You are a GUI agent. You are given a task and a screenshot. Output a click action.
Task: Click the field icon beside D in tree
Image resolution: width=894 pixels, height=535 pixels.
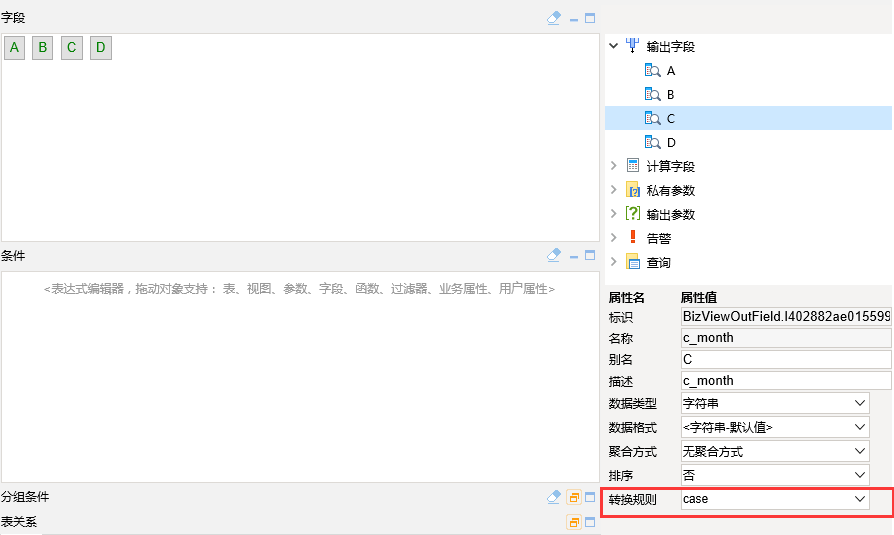(x=653, y=142)
